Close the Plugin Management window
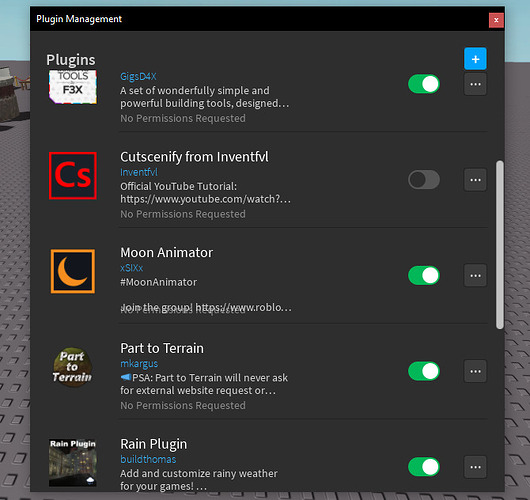530x500 pixels. click(496, 20)
